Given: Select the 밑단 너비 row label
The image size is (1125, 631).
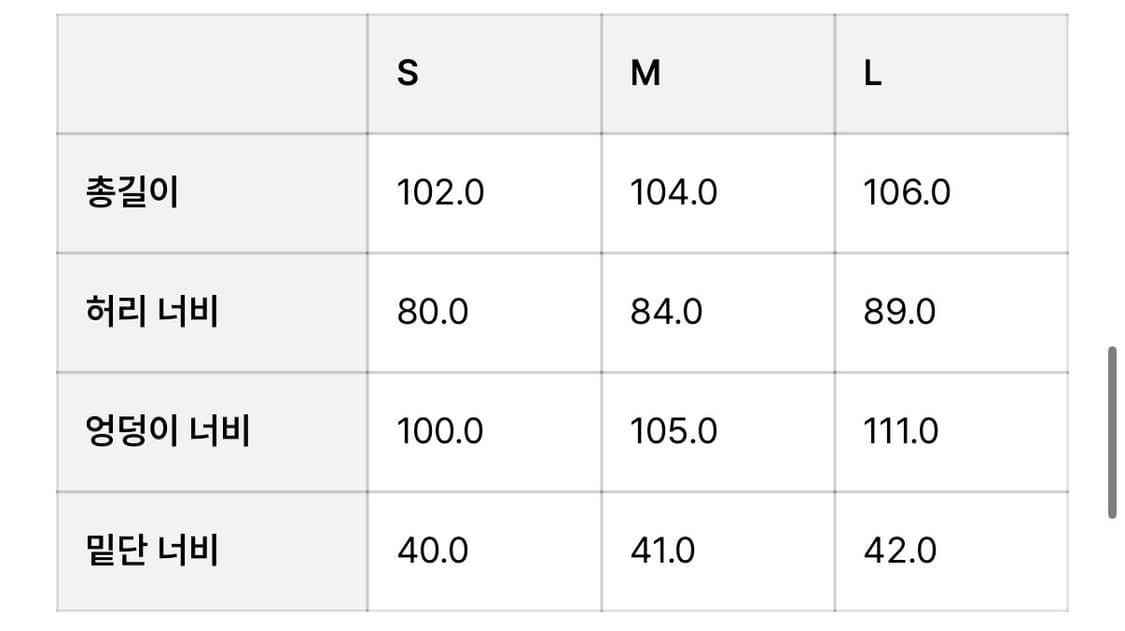Looking at the screenshot, I should (x=152, y=551).
